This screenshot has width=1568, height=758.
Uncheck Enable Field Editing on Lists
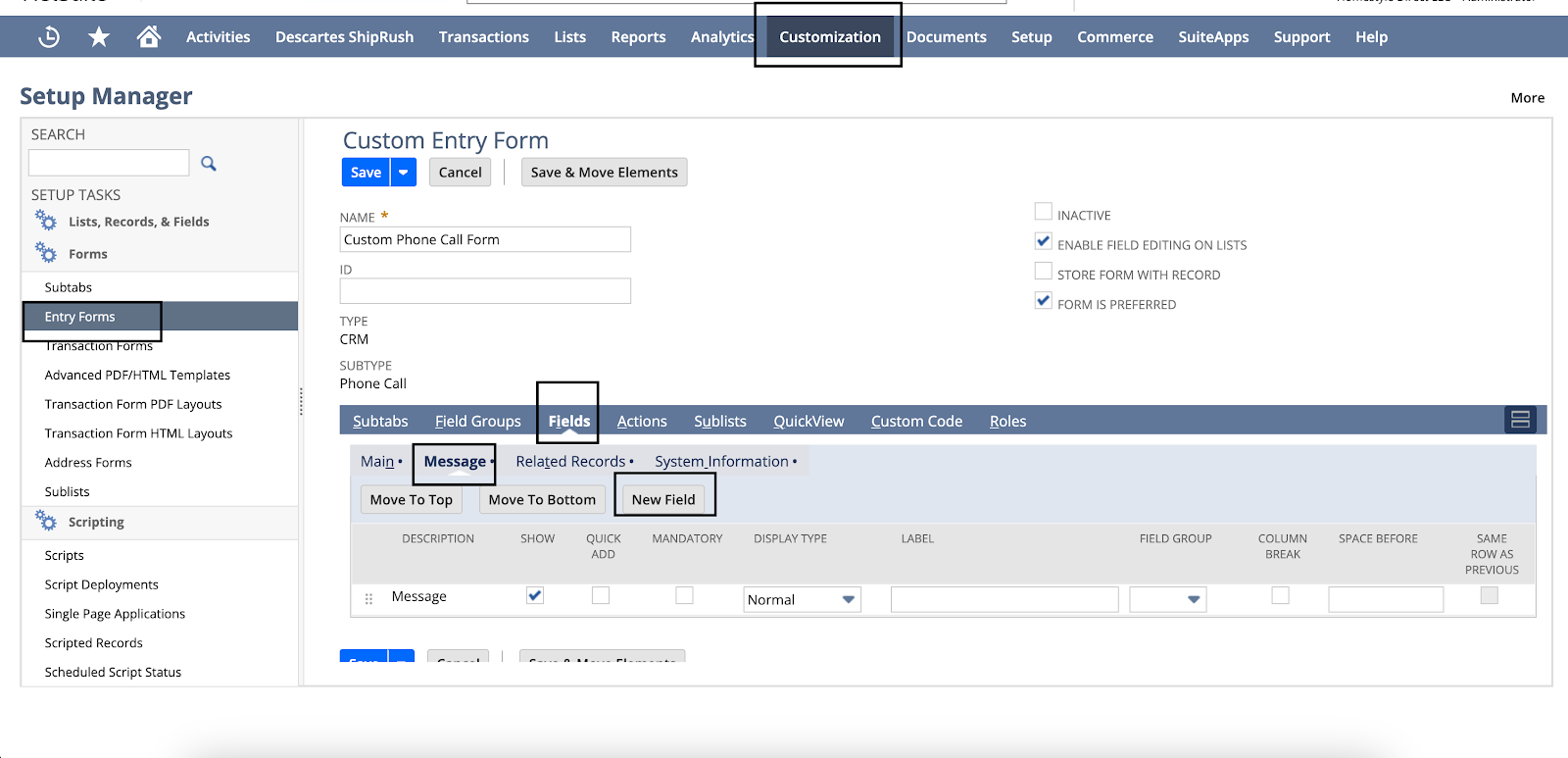pyautogui.click(x=1044, y=241)
